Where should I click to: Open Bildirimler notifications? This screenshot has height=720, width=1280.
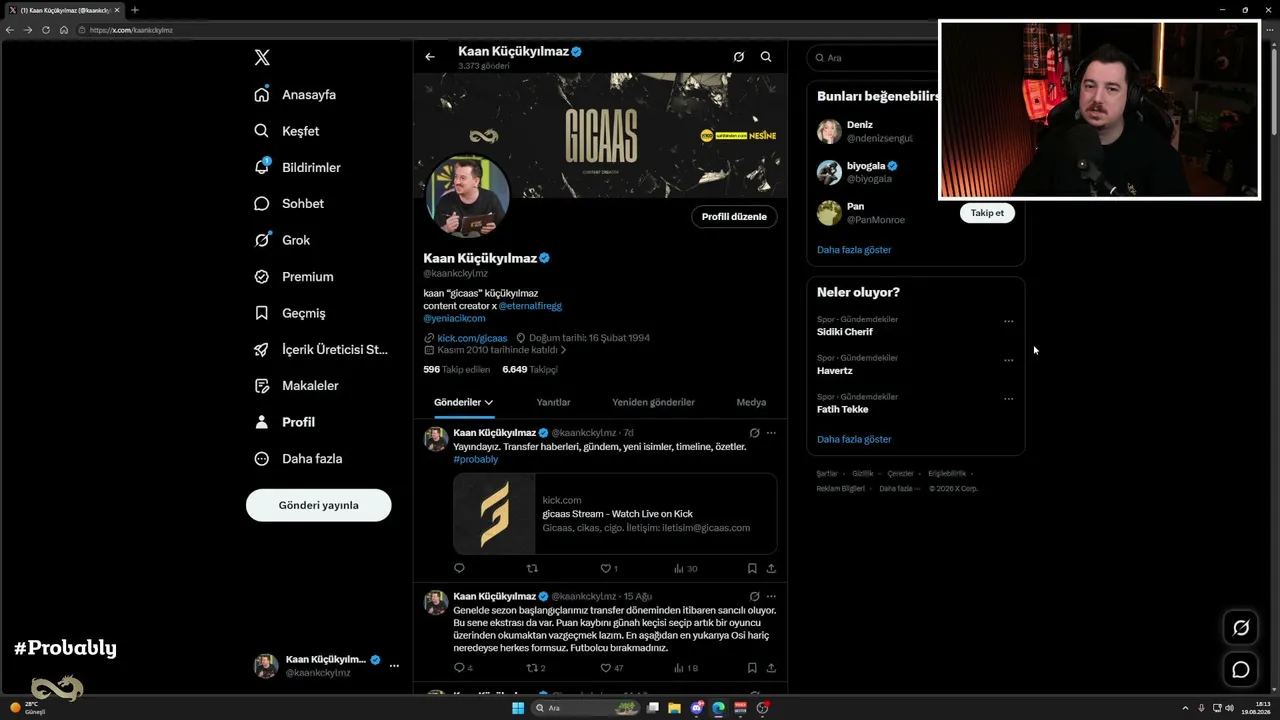(297, 167)
